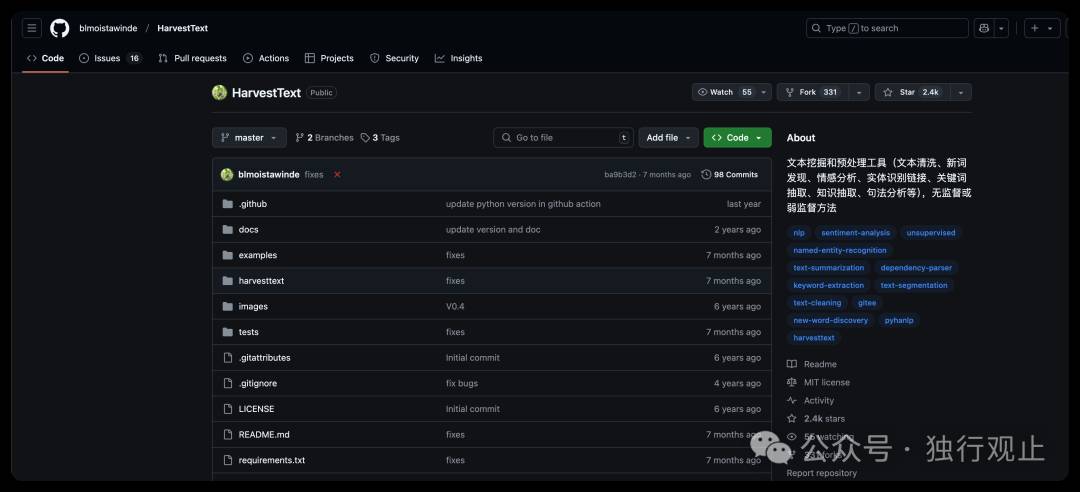Open the Insights tab
Viewport: 1080px width, 492px height.
(459, 58)
